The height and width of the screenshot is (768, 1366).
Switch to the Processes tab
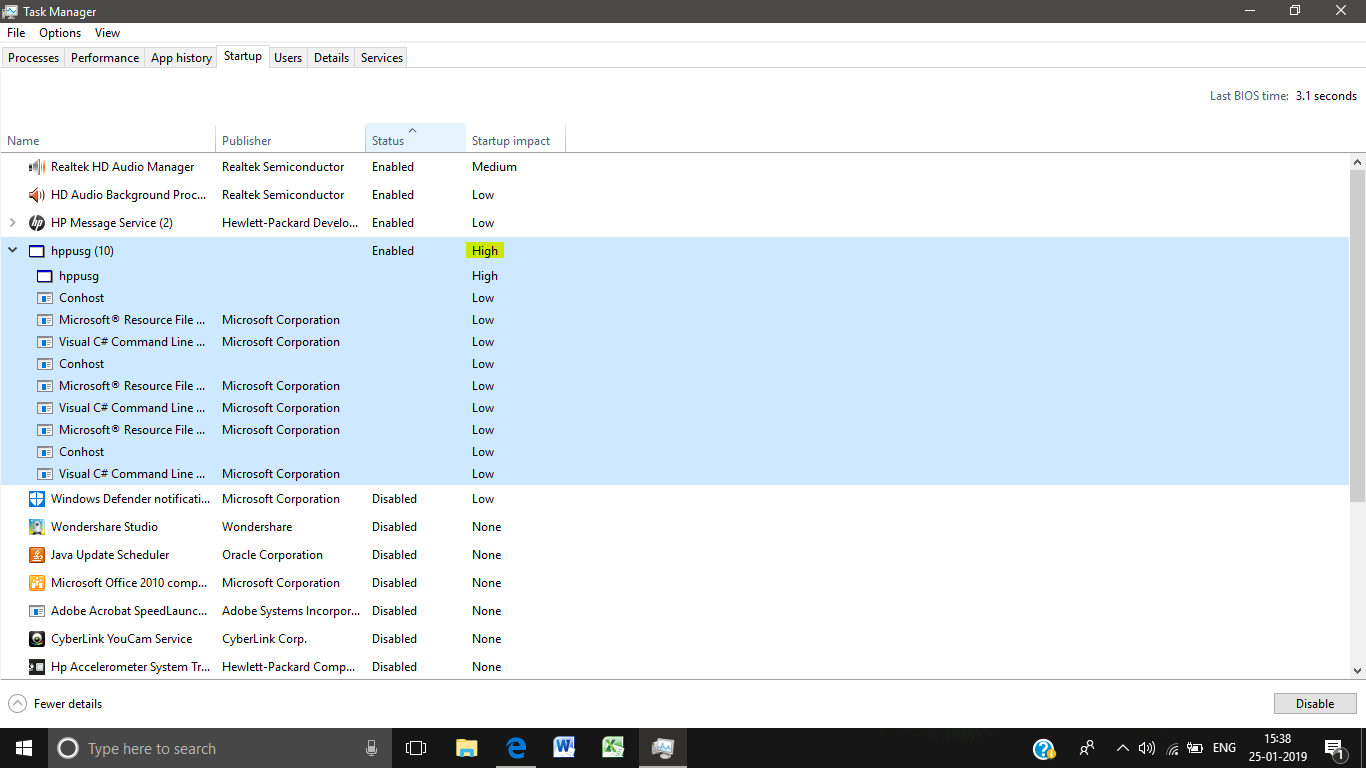[x=33, y=58]
